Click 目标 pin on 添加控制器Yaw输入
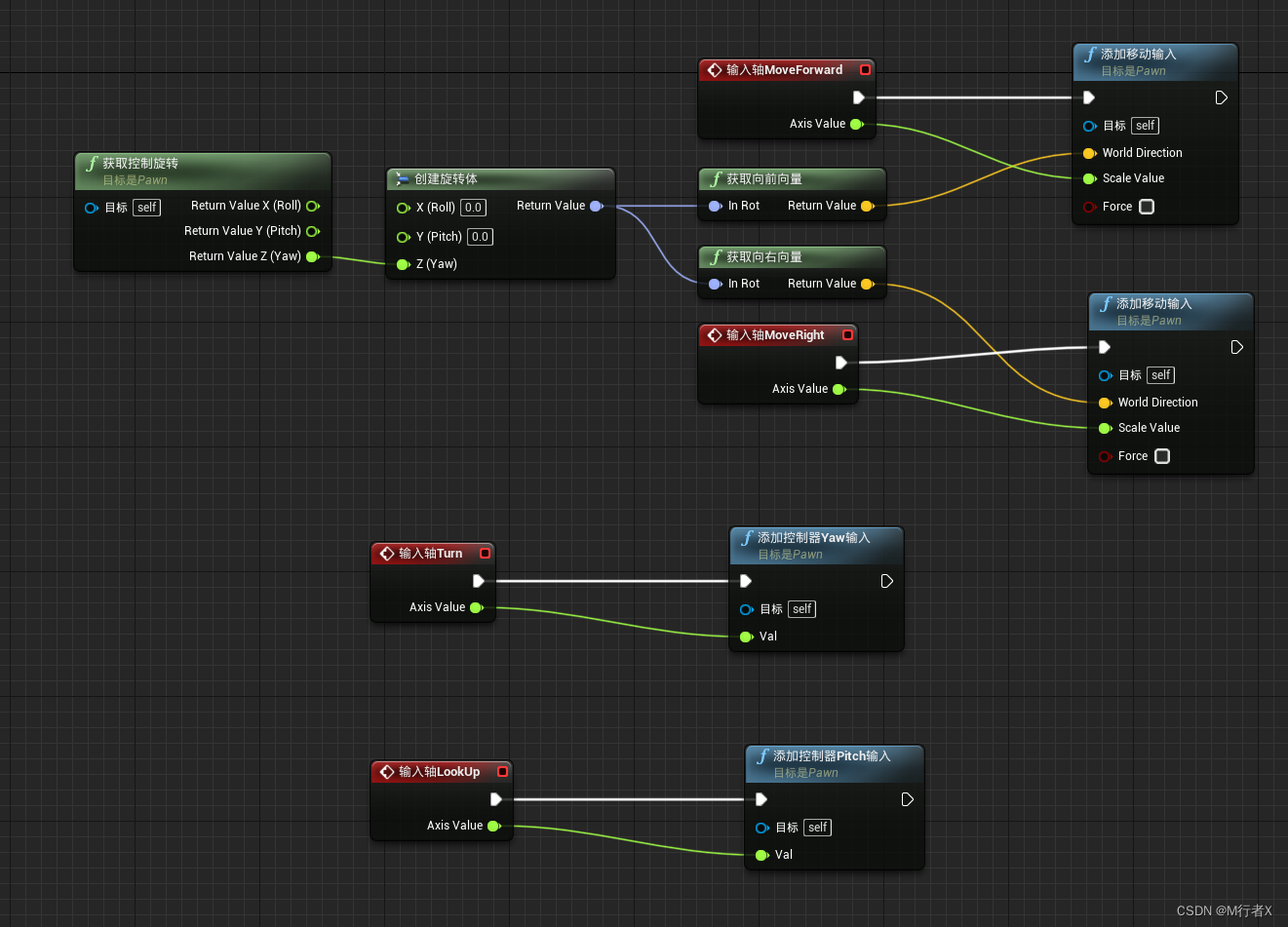 (747, 609)
